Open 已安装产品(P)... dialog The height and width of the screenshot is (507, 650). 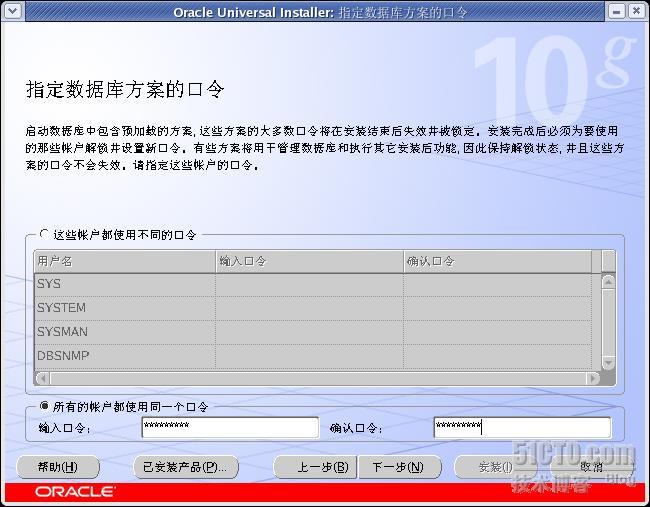pos(186,467)
